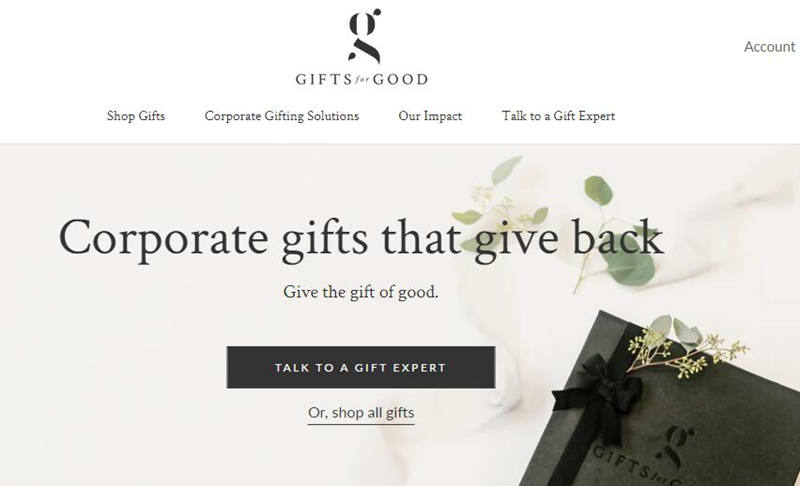
Task: Click the seeded eucalyptus sprig atop the box
Action: [x=686, y=347]
